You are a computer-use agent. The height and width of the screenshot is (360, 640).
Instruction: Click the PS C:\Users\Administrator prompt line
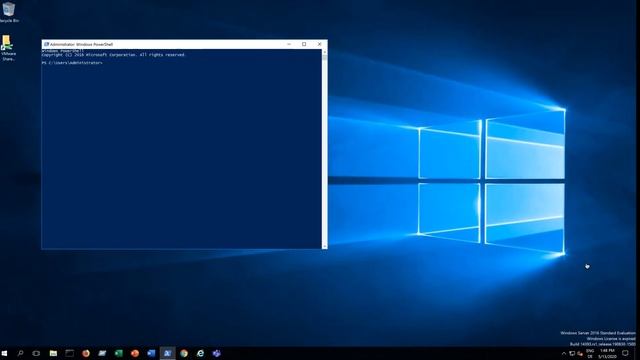72,63
